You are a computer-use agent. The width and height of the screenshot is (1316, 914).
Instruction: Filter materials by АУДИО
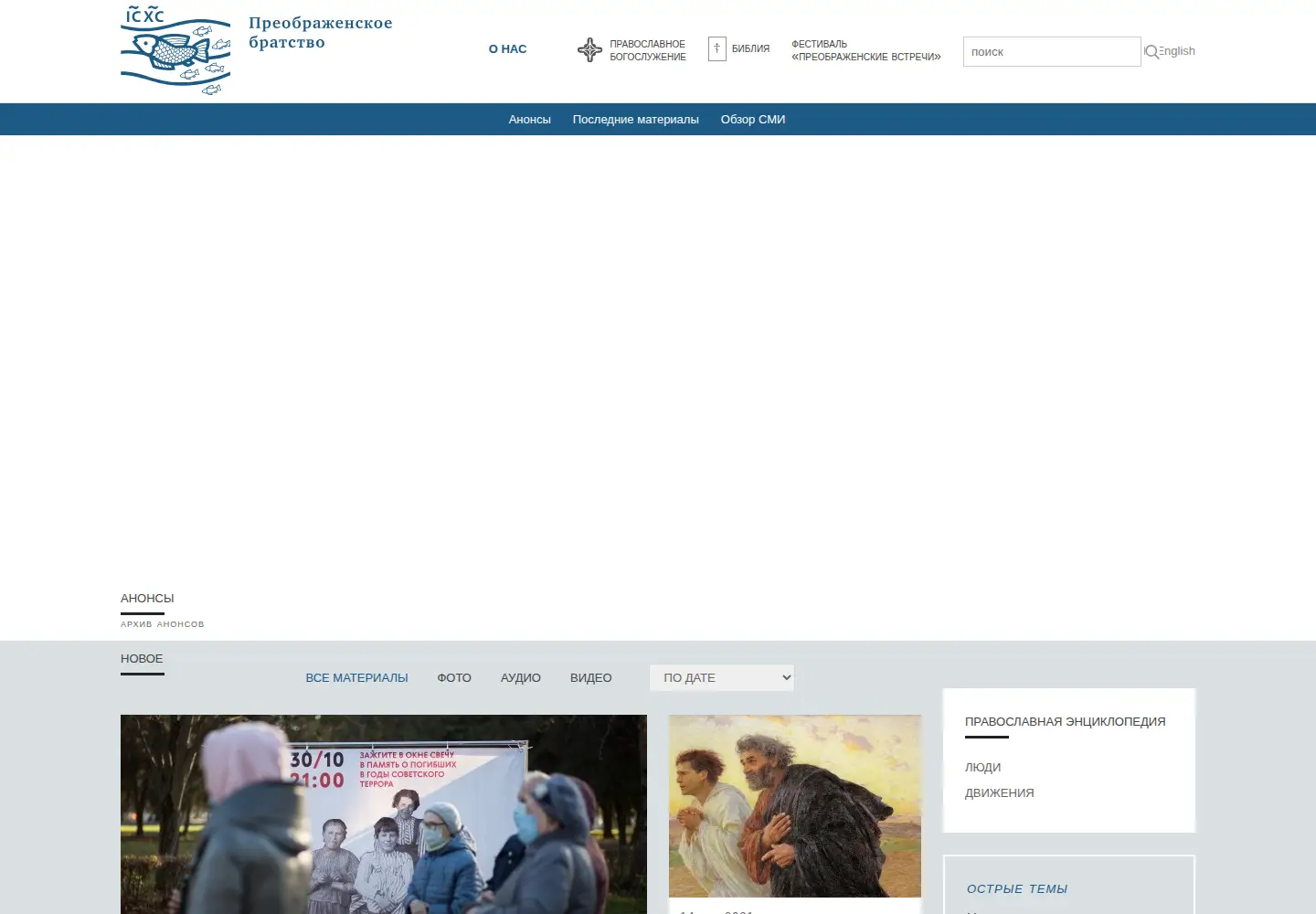click(x=521, y=678)
